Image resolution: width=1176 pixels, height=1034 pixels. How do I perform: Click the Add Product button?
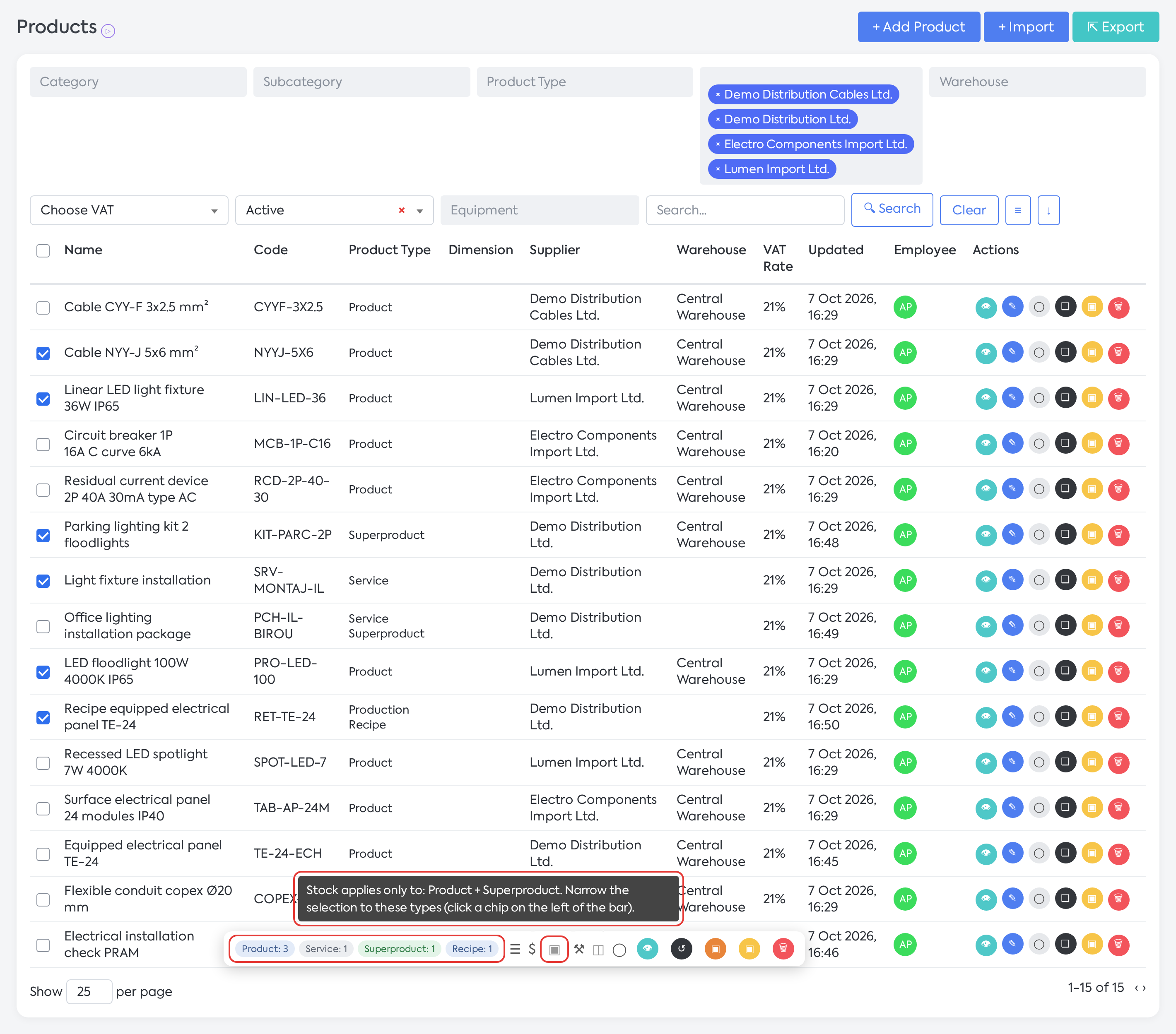click(919, 27)
